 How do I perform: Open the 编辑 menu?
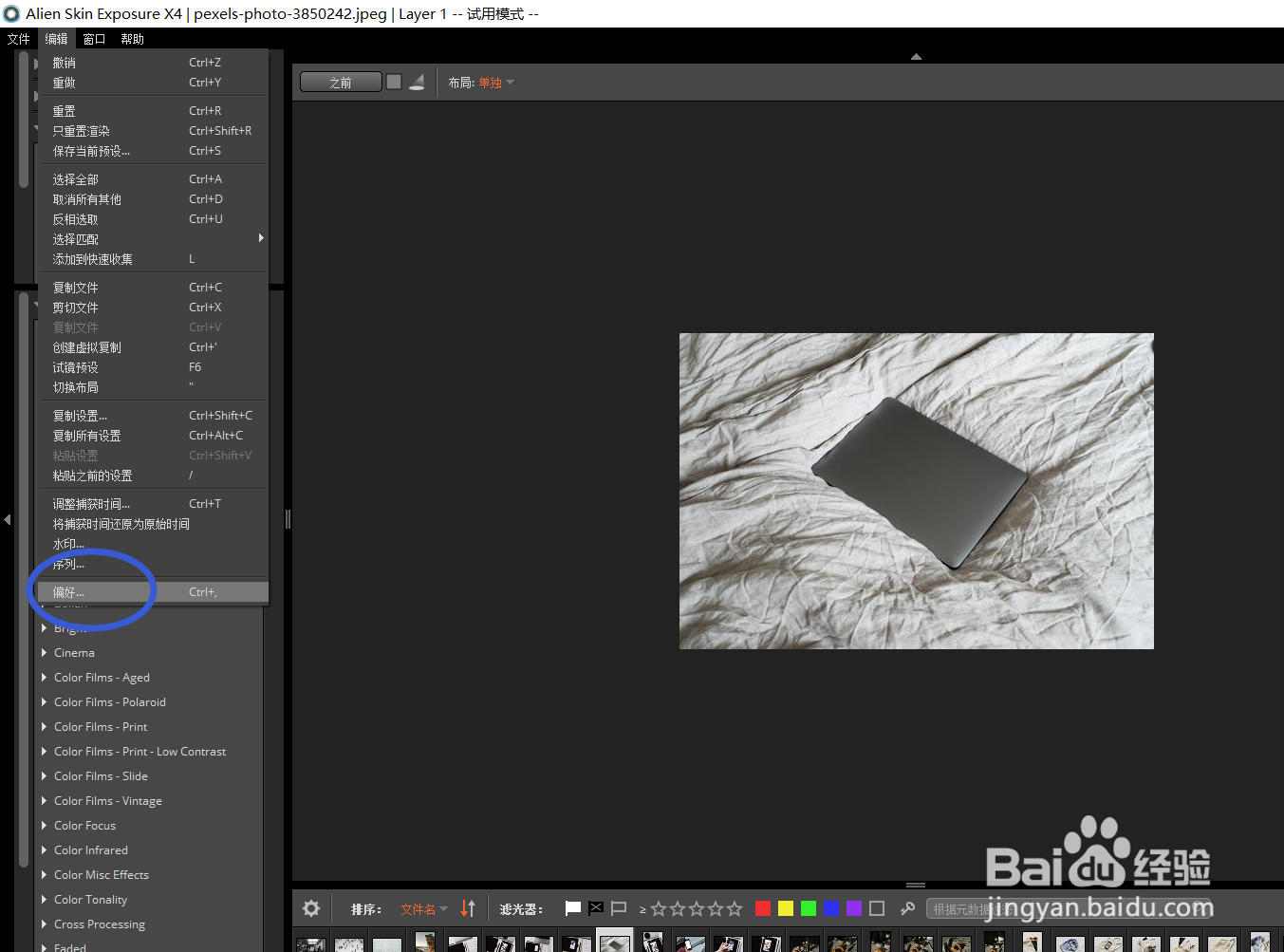(57, 39)
